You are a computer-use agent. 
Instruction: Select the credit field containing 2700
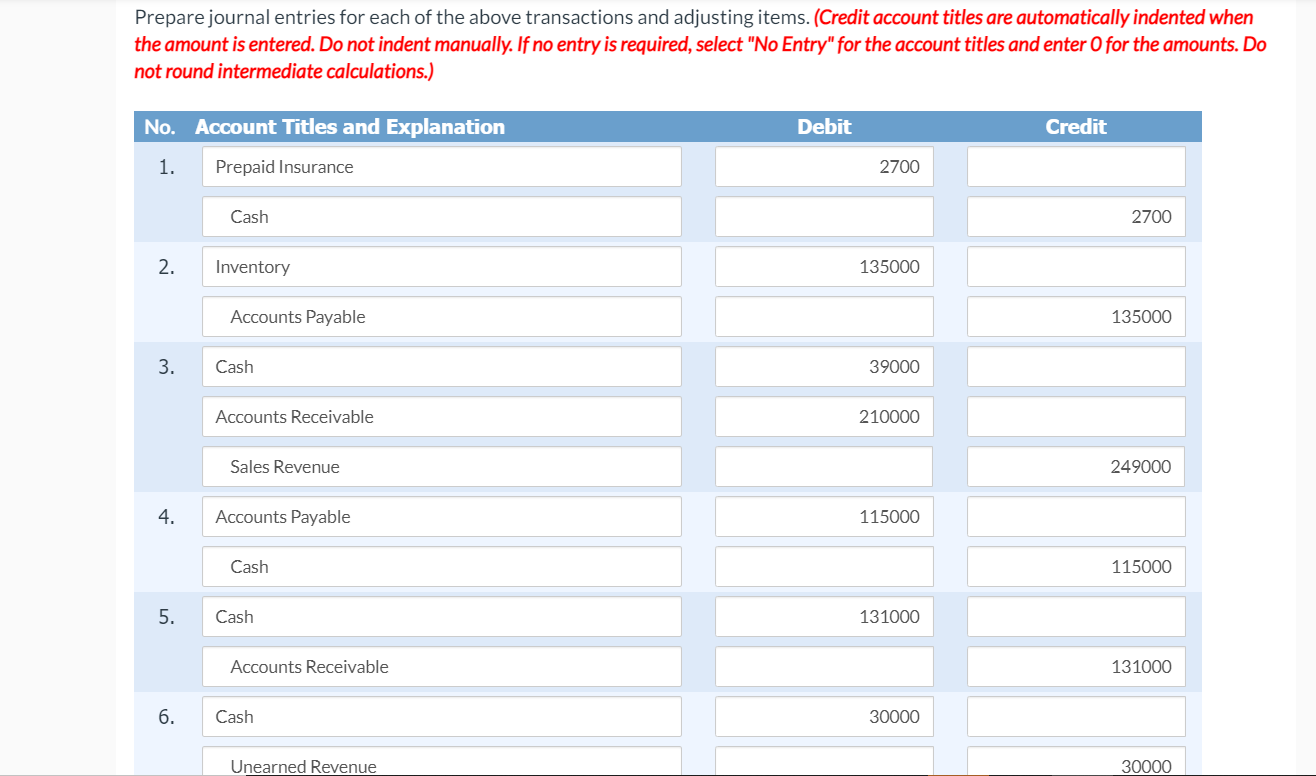pos(1076,217)
